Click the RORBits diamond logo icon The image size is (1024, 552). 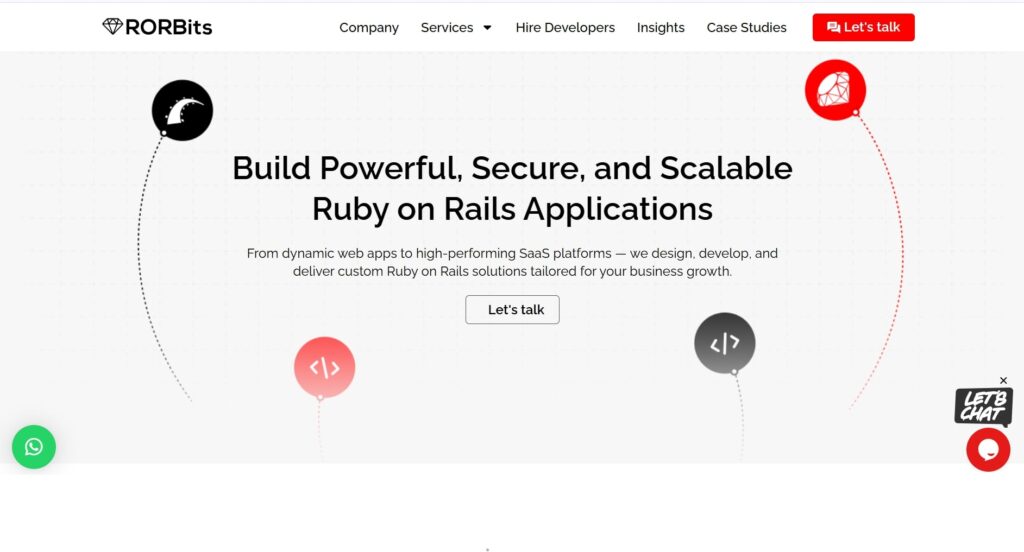pyautogui.click(x=113, y=27)
